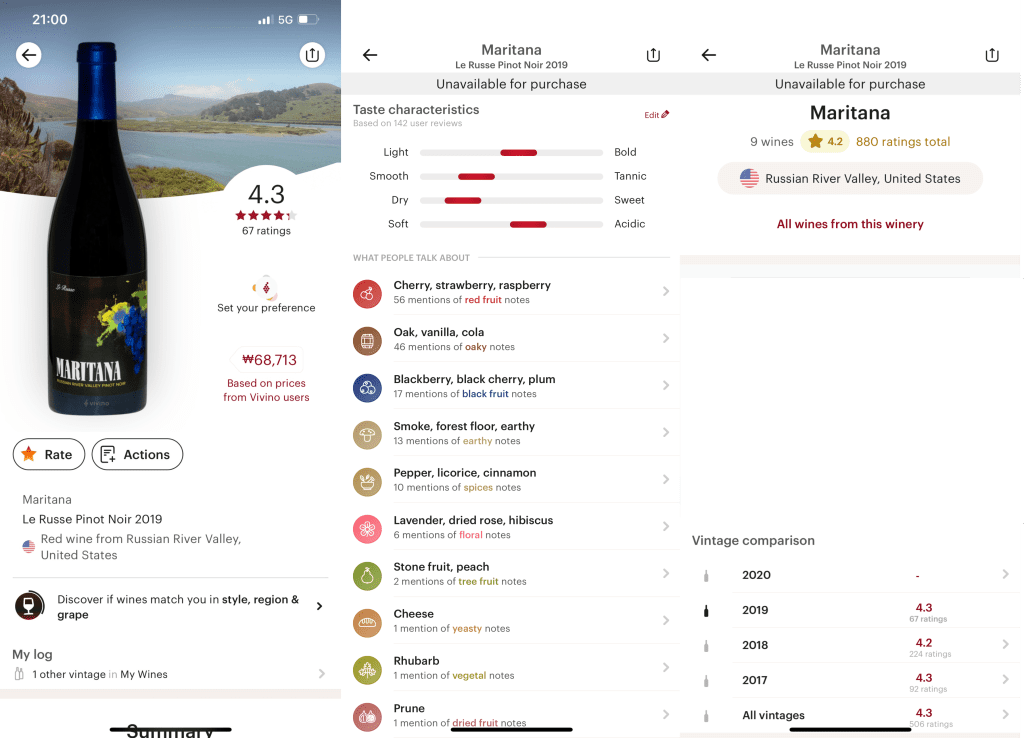Open 1 other vintage in My Wines

(x=170, y=674)
